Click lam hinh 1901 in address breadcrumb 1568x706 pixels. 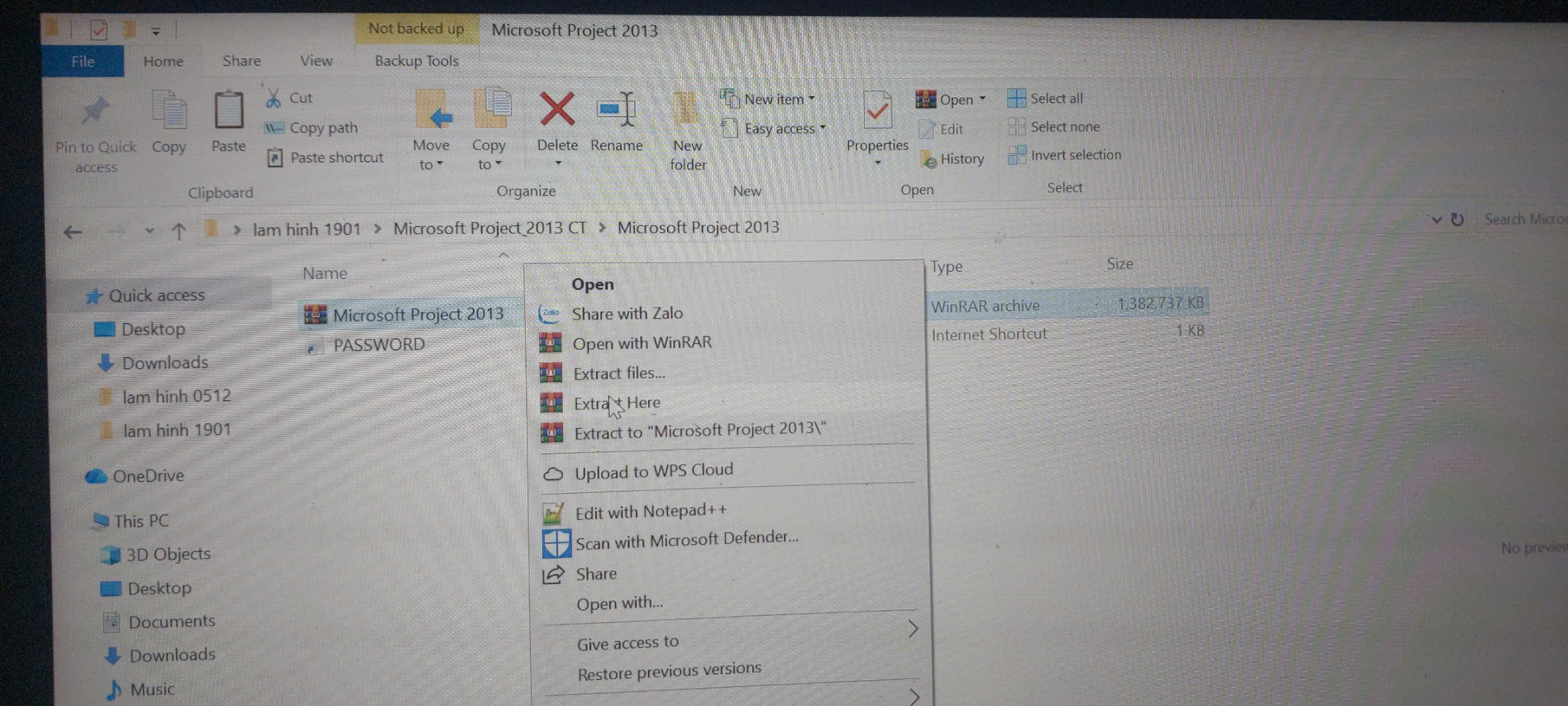point(306,229)
